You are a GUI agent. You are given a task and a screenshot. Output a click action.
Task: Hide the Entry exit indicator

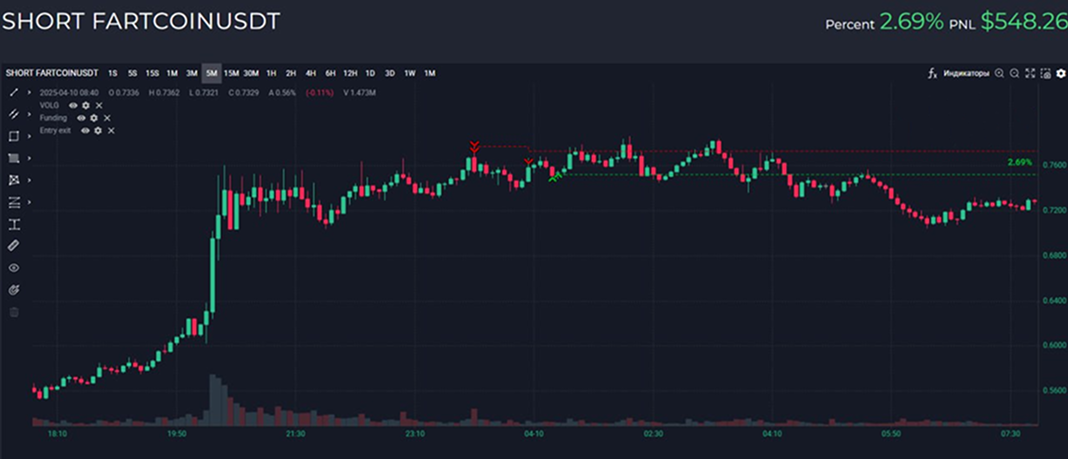(85, 131)
